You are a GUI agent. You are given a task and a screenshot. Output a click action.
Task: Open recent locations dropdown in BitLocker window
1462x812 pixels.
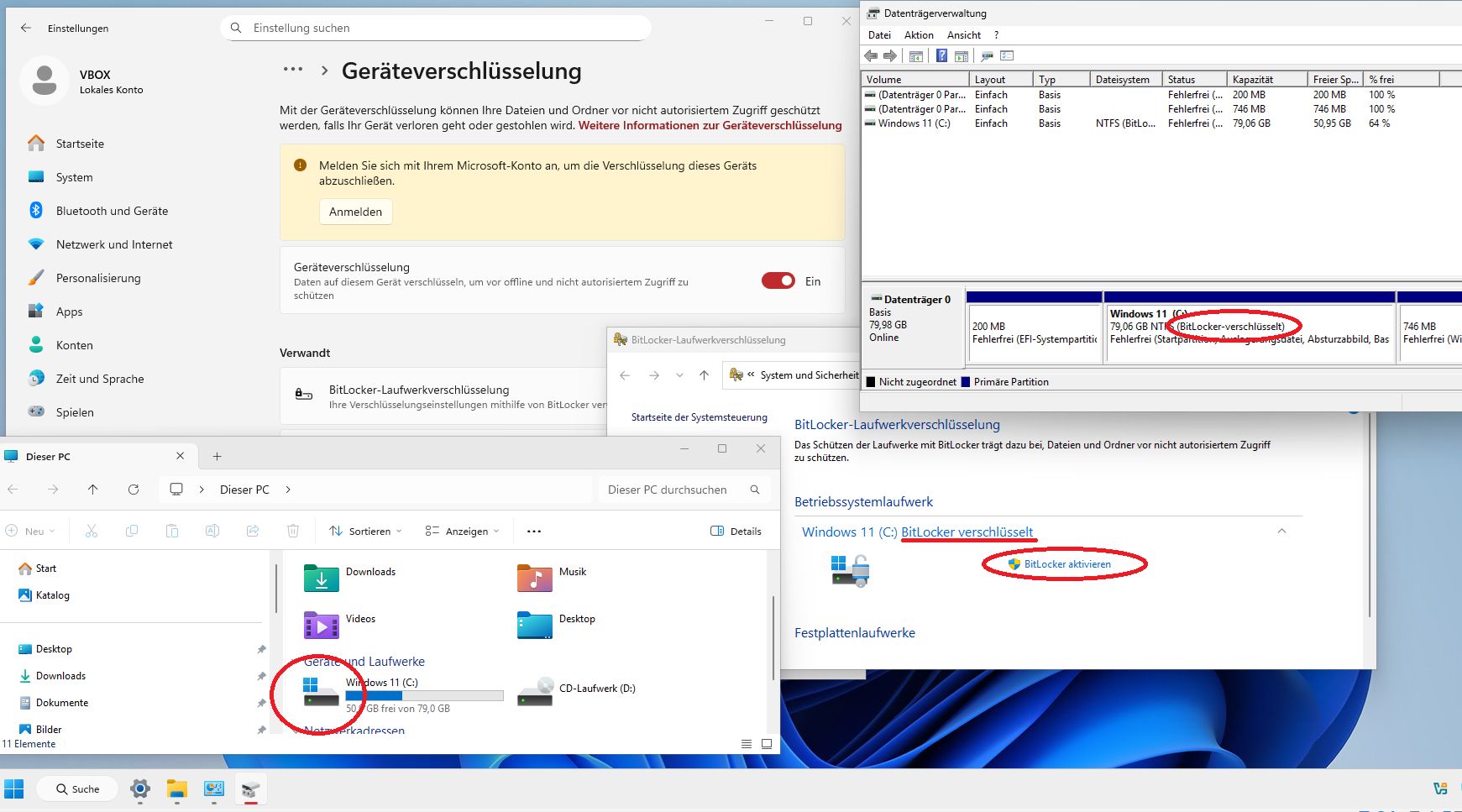[x=679, y=375]
